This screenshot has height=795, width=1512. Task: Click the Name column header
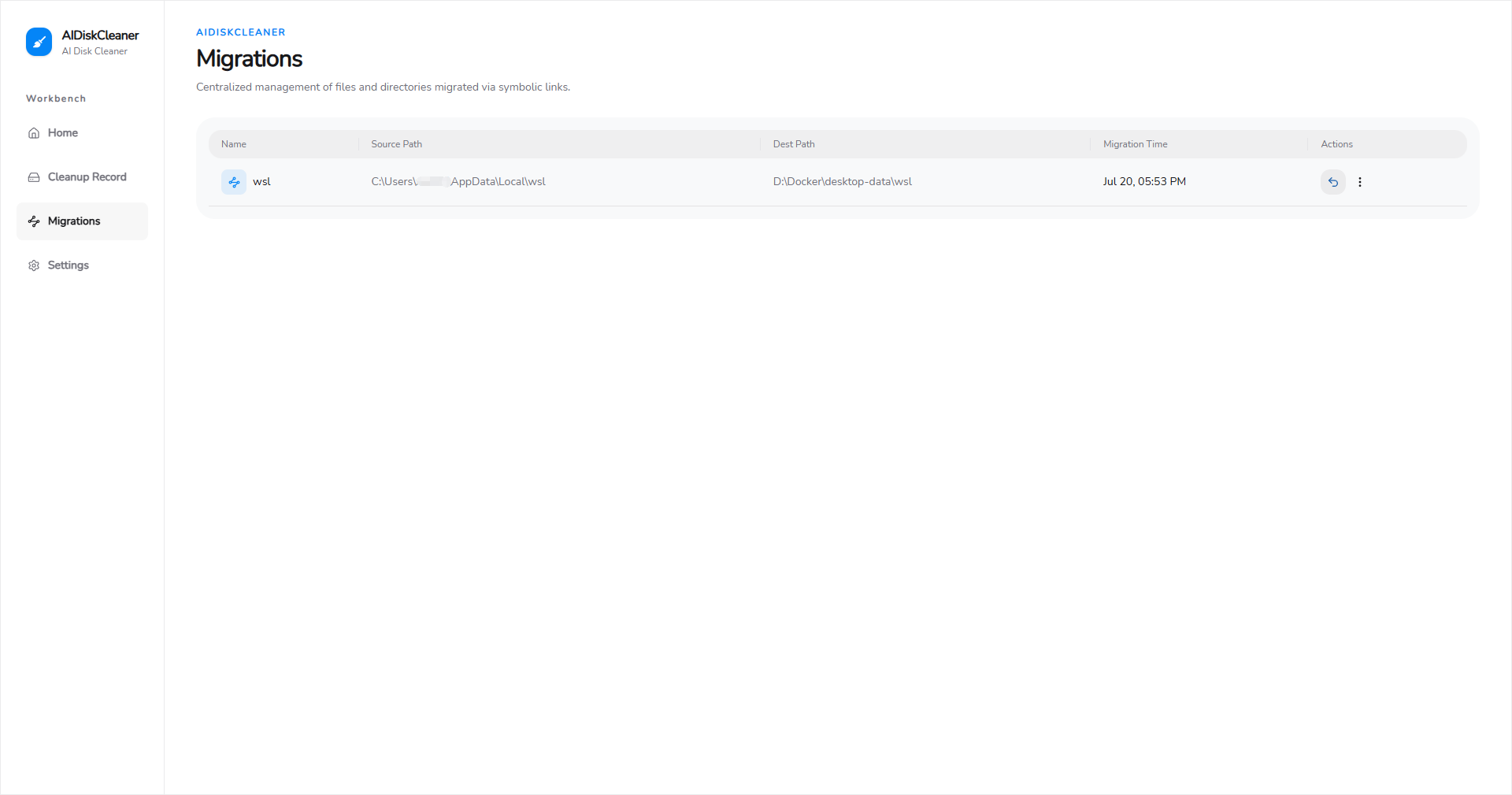(x=234, y=144)
